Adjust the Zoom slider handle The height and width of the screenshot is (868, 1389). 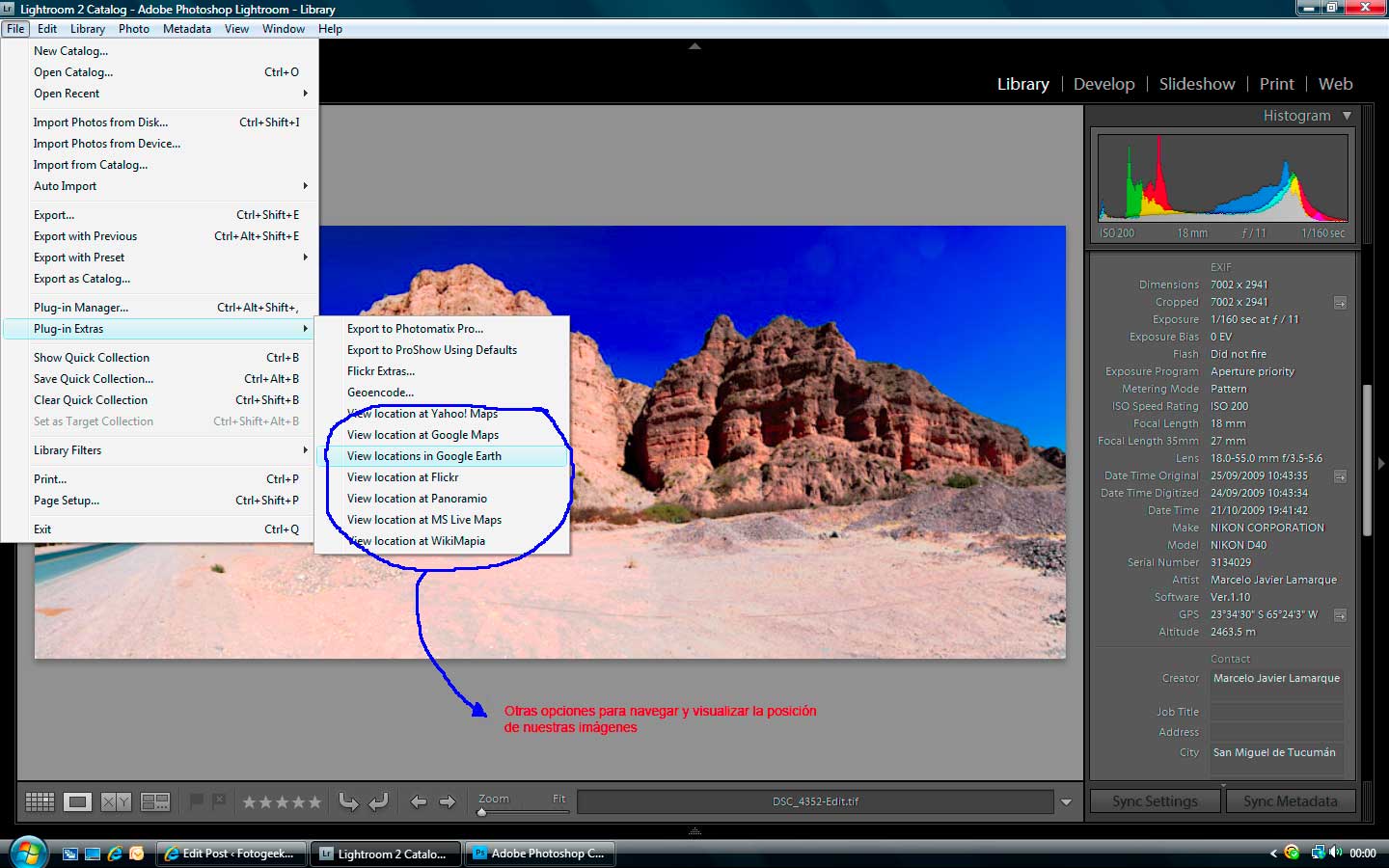(482, 812)
